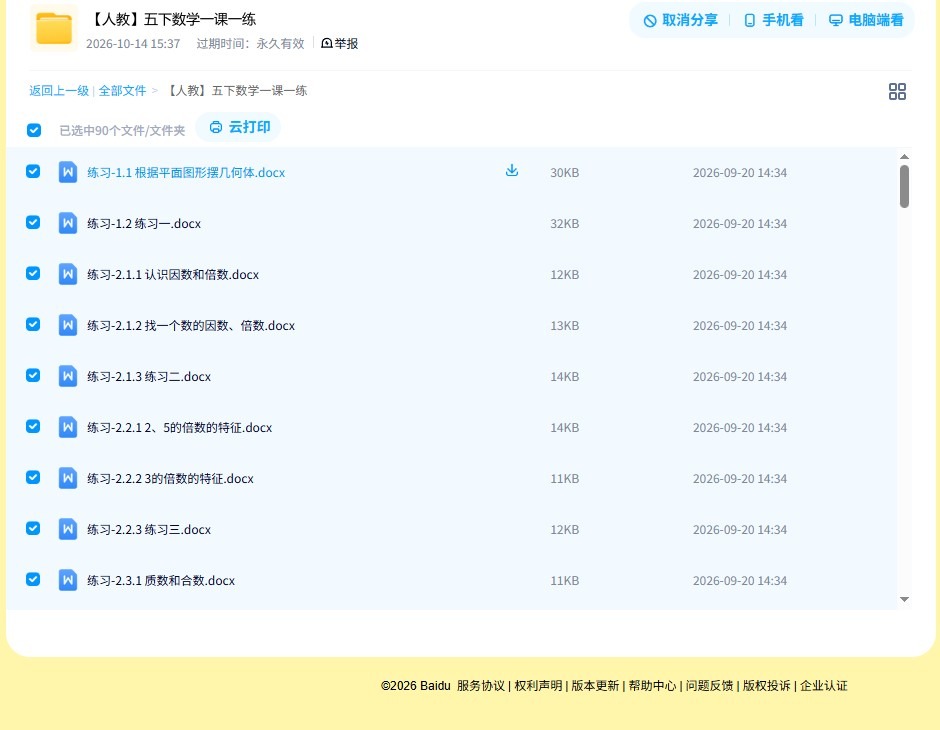
Task: Uncheck 练习-2.1.3 练习二 checkbox
Action: (x=33, y=375)
